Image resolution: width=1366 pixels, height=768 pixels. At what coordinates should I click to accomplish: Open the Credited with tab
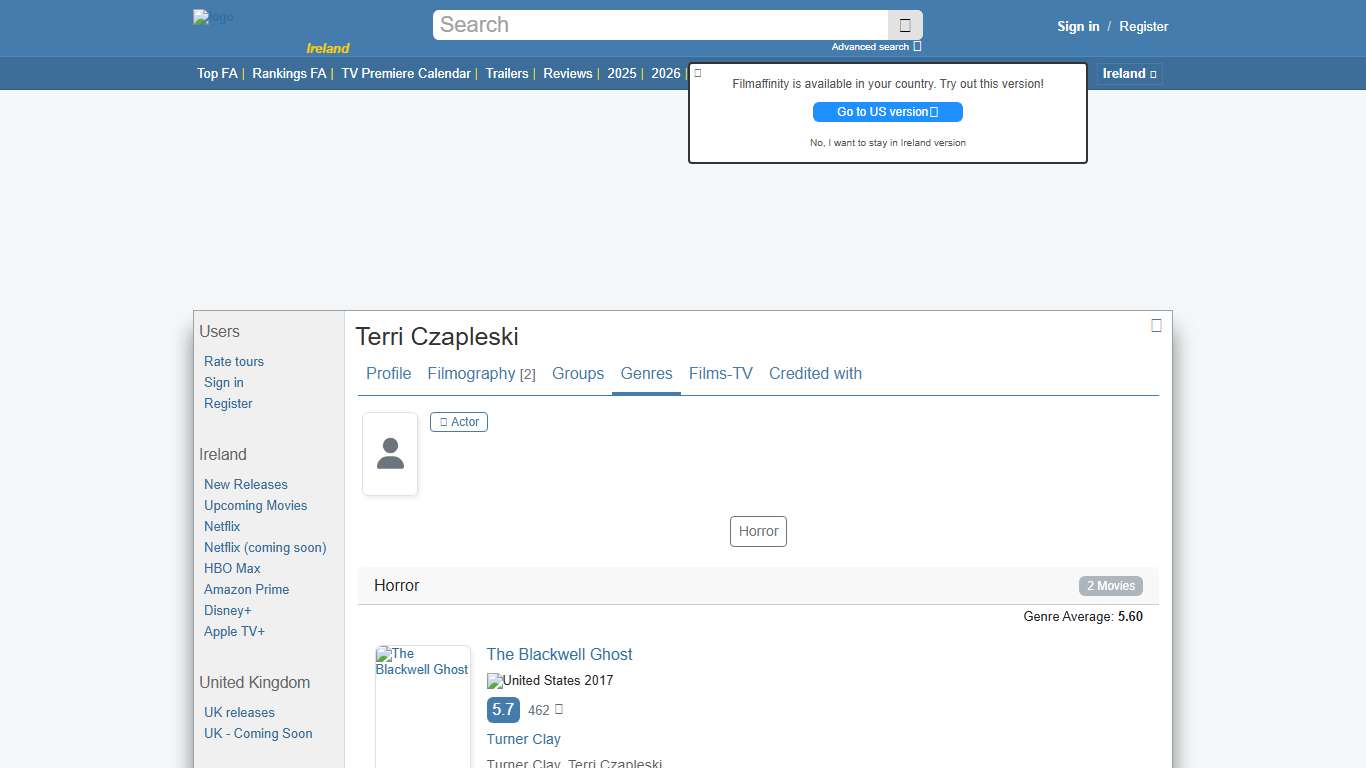tap(815, 374)
